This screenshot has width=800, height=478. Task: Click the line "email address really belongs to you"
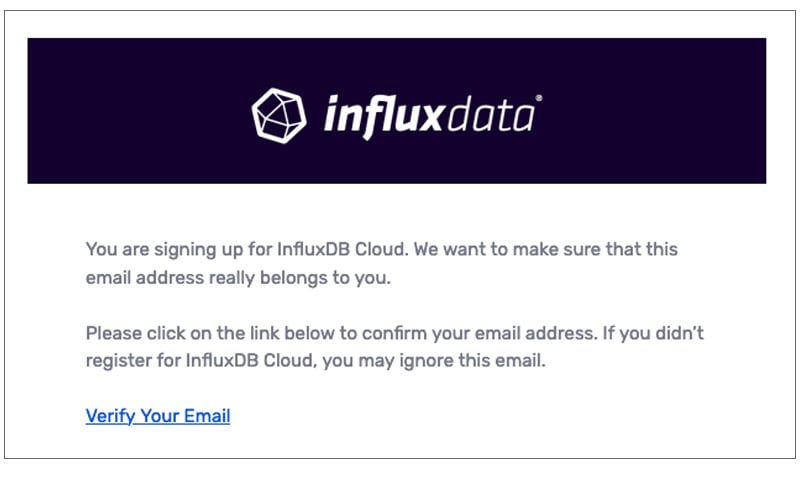tap(237, 278)
